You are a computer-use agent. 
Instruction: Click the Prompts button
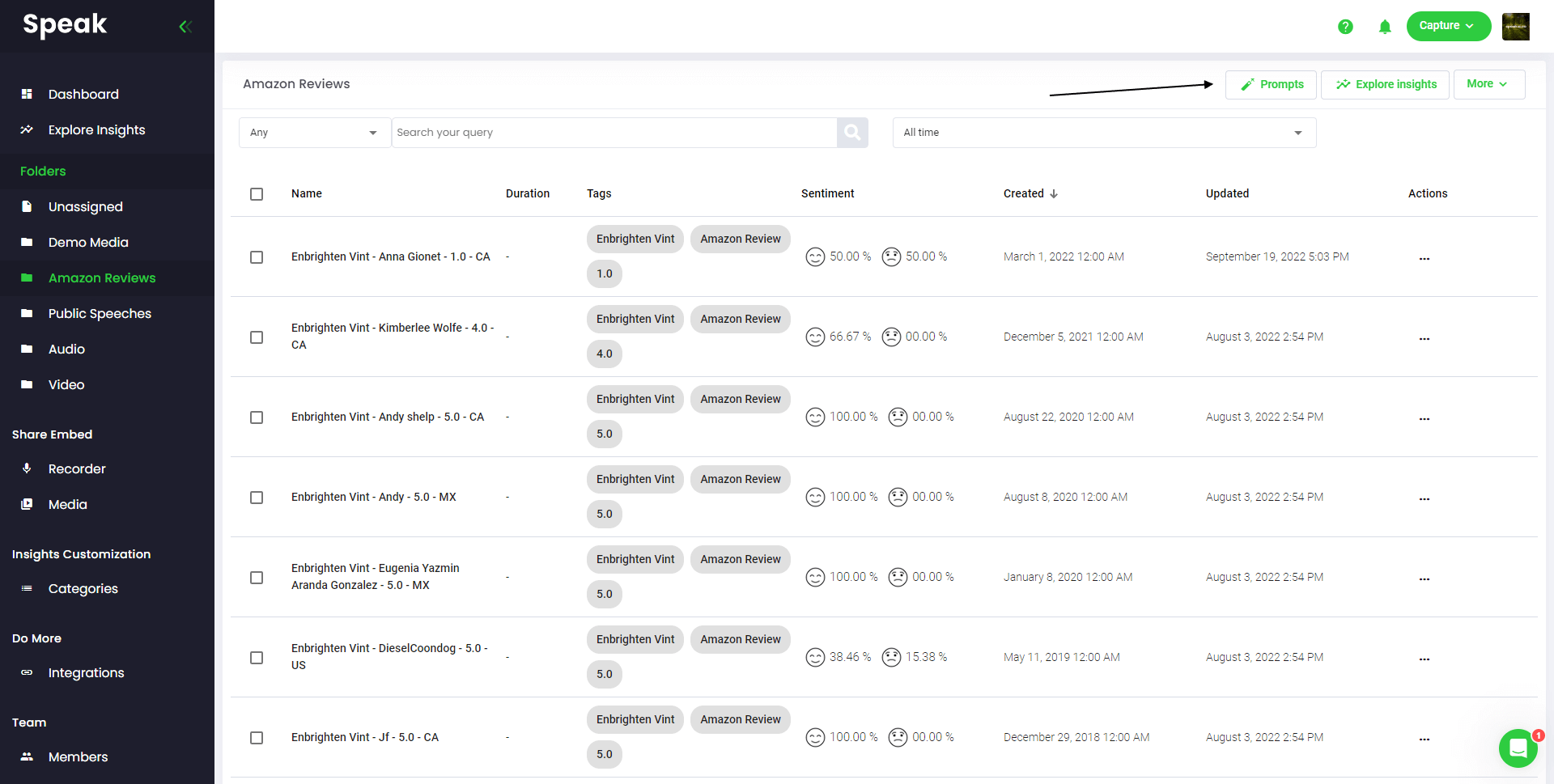coord(1271,84)
